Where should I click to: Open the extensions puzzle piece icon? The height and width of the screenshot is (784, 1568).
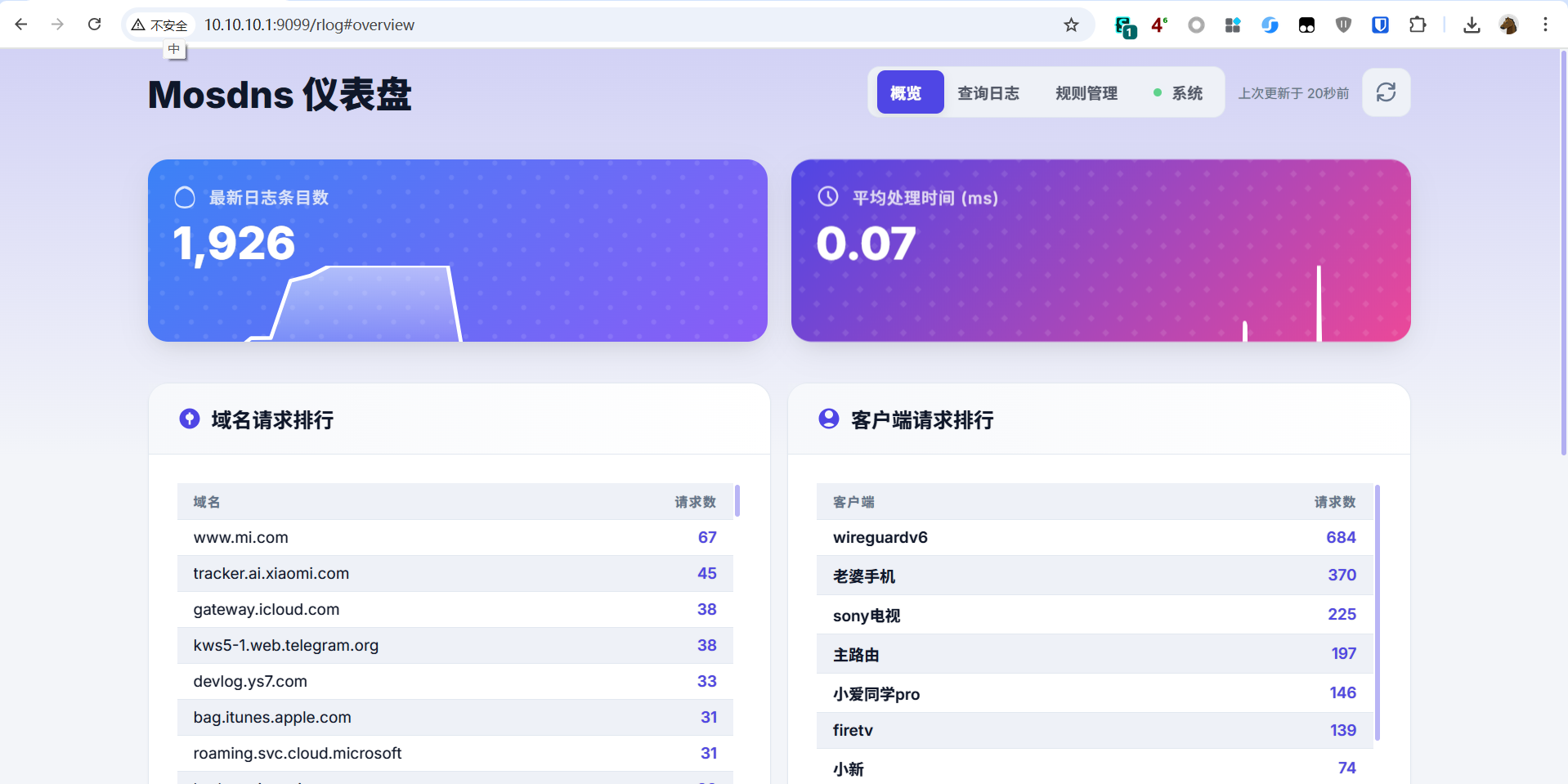coord(1418,25)
